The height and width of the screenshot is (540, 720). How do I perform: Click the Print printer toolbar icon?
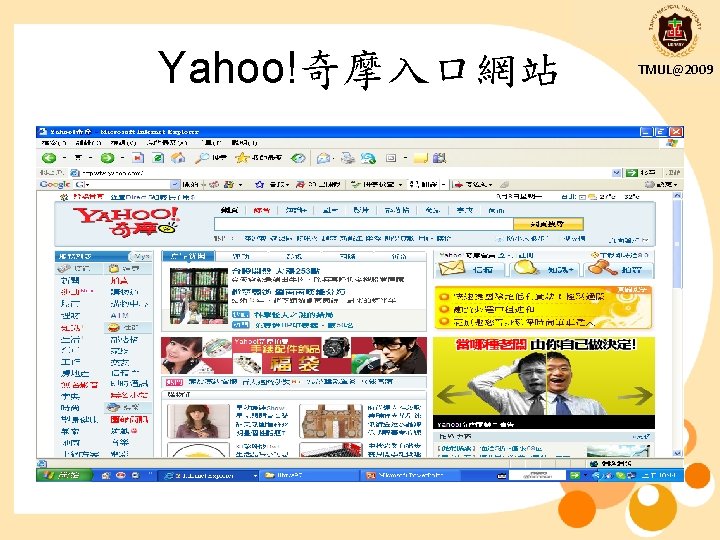pos(348,158)
